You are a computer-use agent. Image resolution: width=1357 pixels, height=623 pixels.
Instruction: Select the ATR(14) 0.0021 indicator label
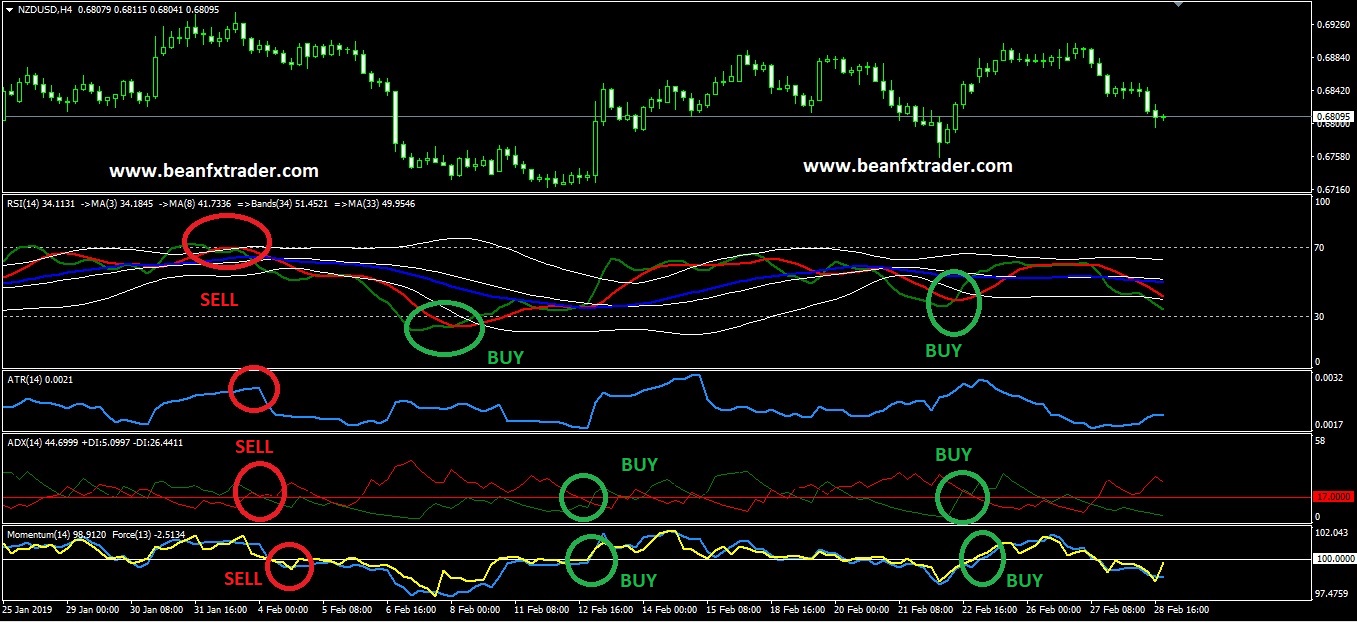click(x=40, y=380)
